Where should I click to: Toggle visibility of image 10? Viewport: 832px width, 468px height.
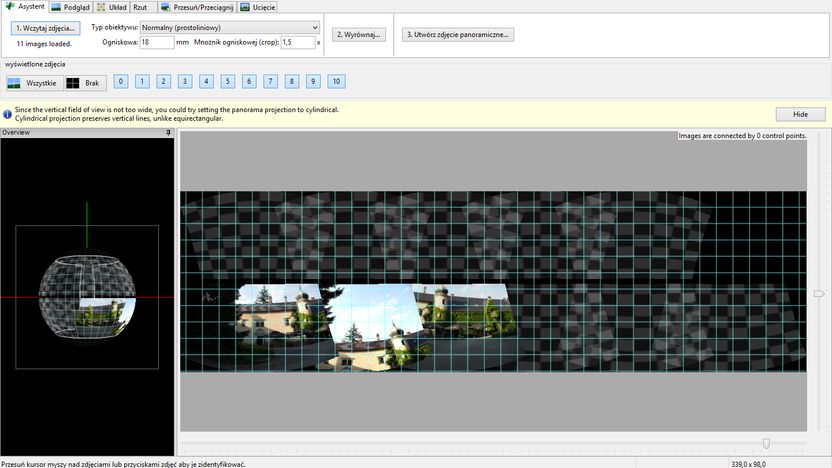336,81
